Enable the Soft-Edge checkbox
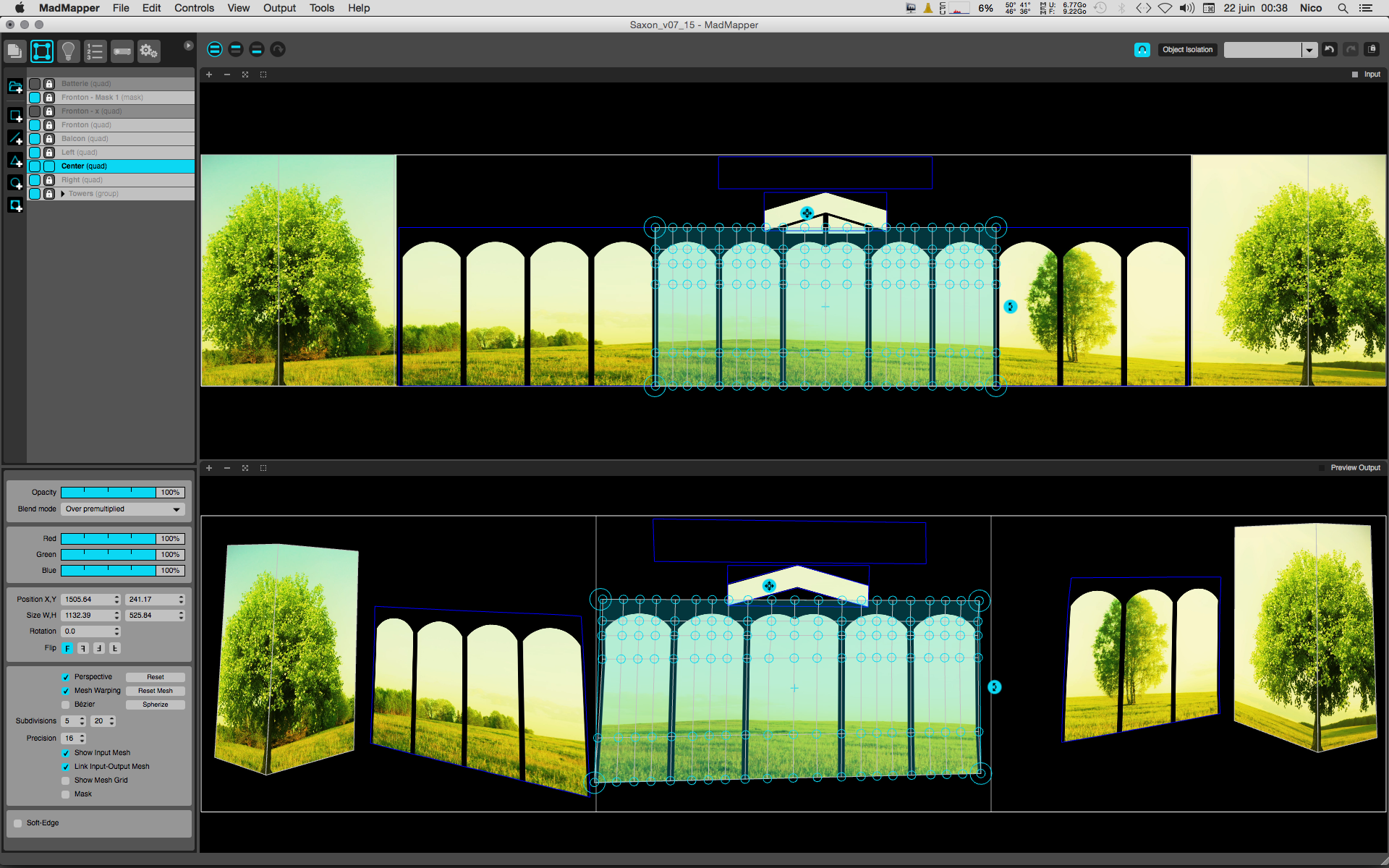 click(x=18, y=823)
